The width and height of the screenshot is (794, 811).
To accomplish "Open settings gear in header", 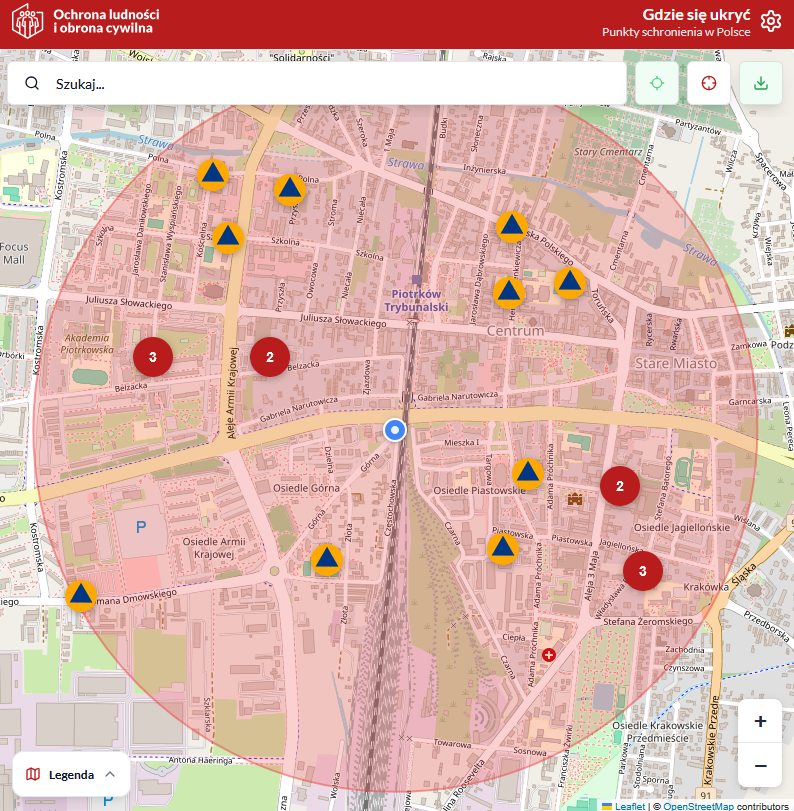I will pos(770,22).
